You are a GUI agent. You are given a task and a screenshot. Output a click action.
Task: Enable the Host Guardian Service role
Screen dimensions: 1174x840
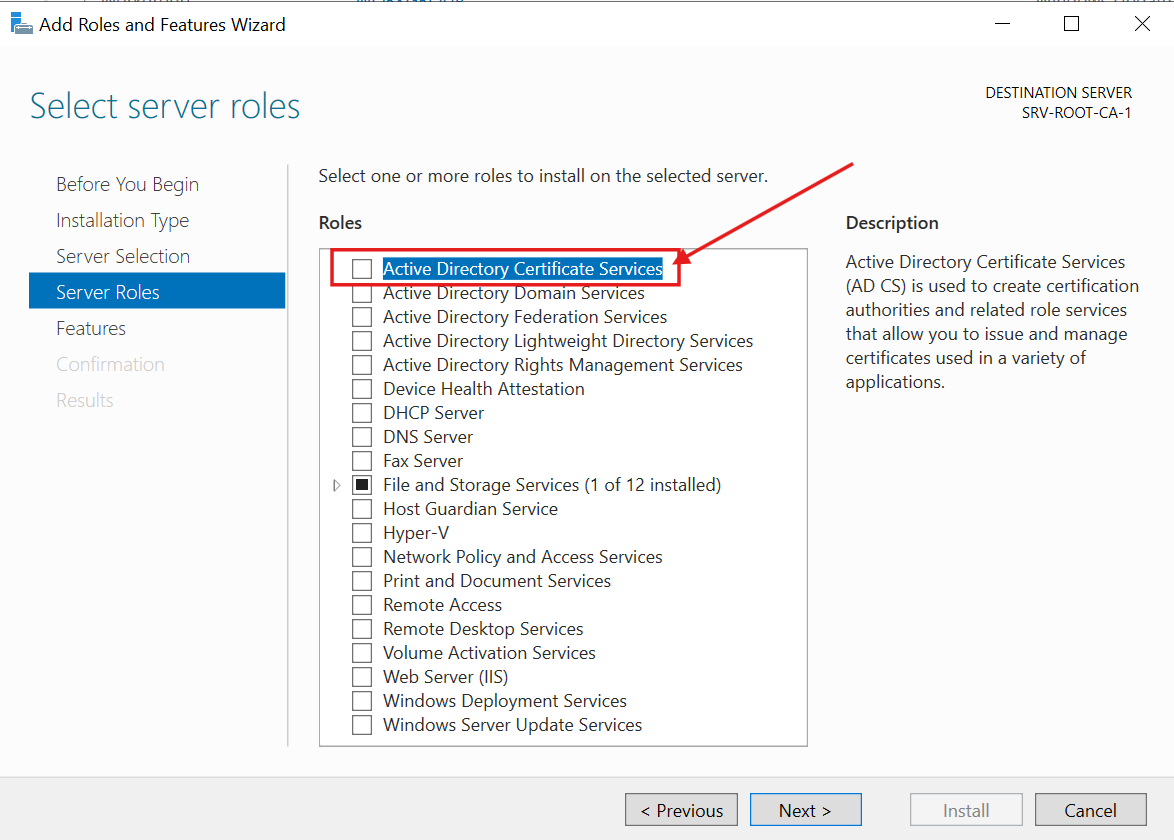pos(362,508)
